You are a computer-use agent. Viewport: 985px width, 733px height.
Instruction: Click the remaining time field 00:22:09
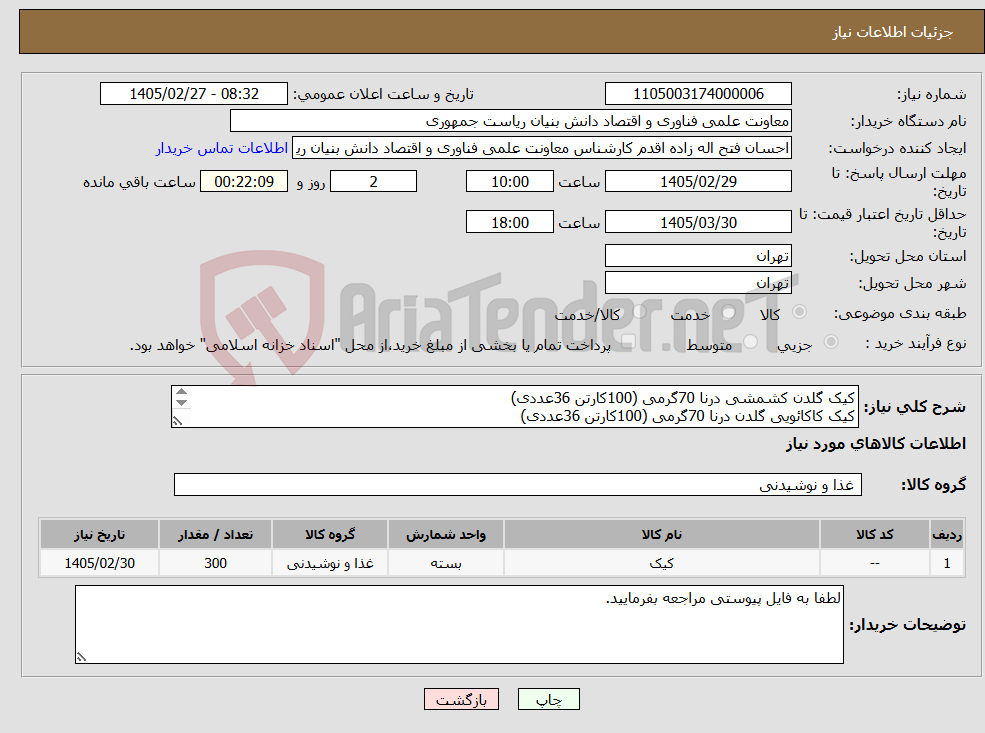point(244,182)
